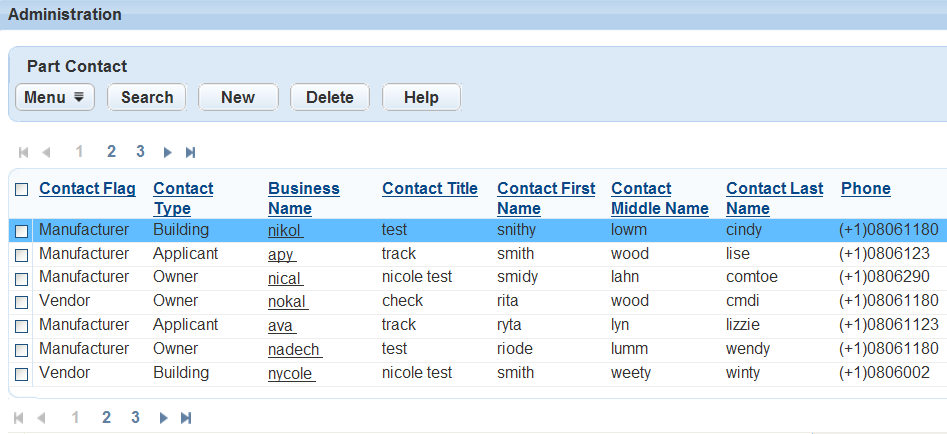Click previous page arrow in bottom pagination

42,418
